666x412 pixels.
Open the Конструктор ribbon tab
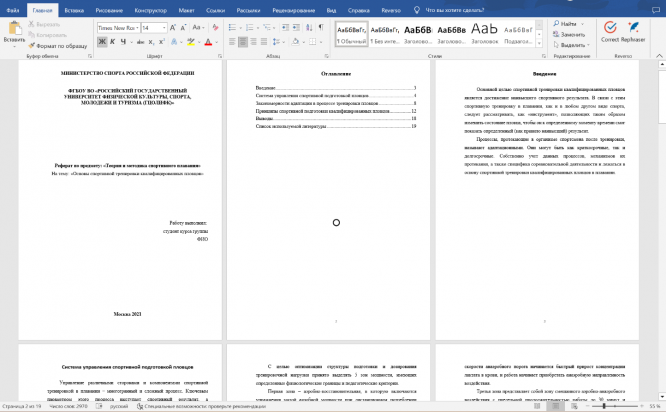150,10
